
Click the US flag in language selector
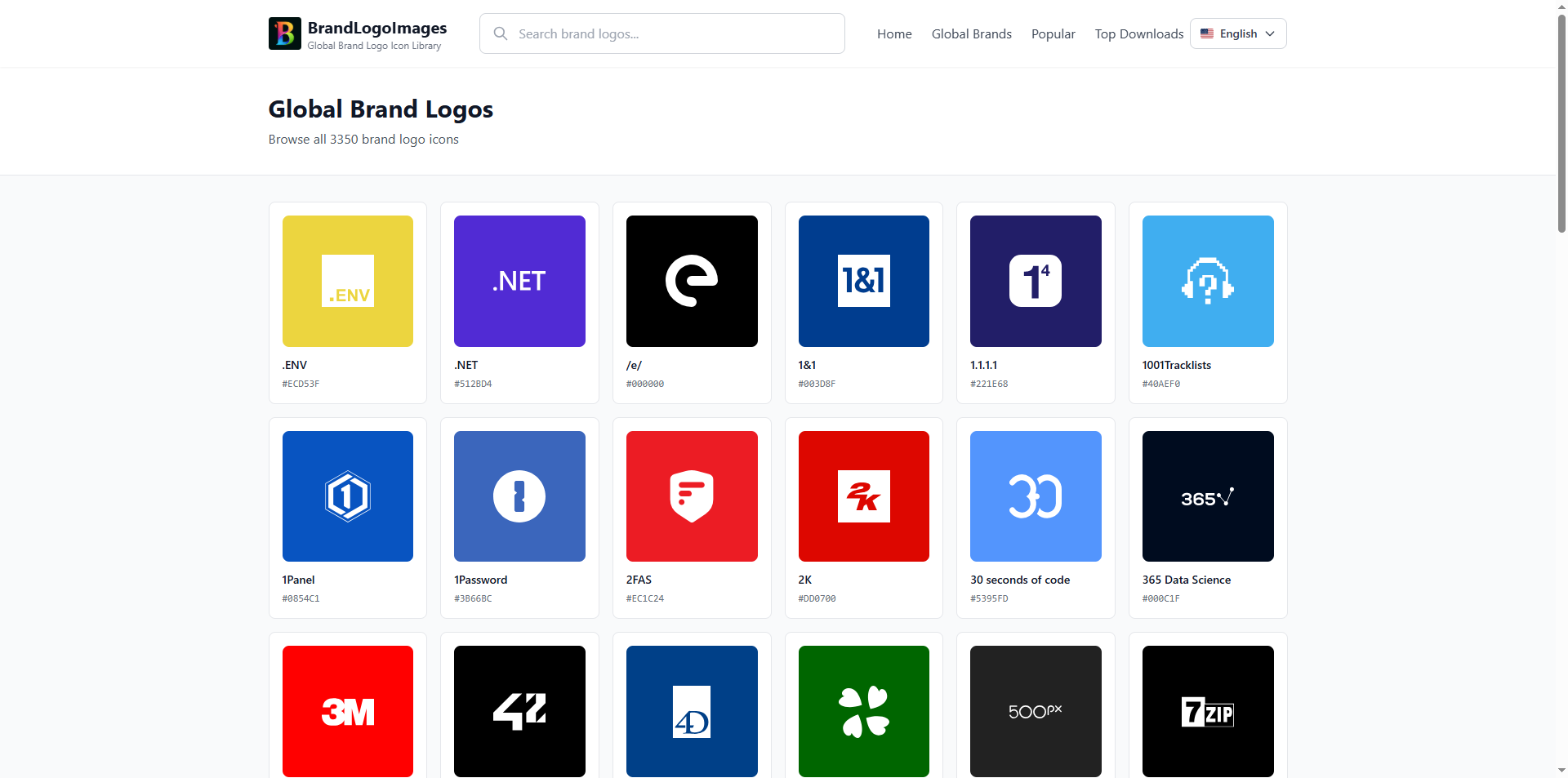coord(1209,33)
